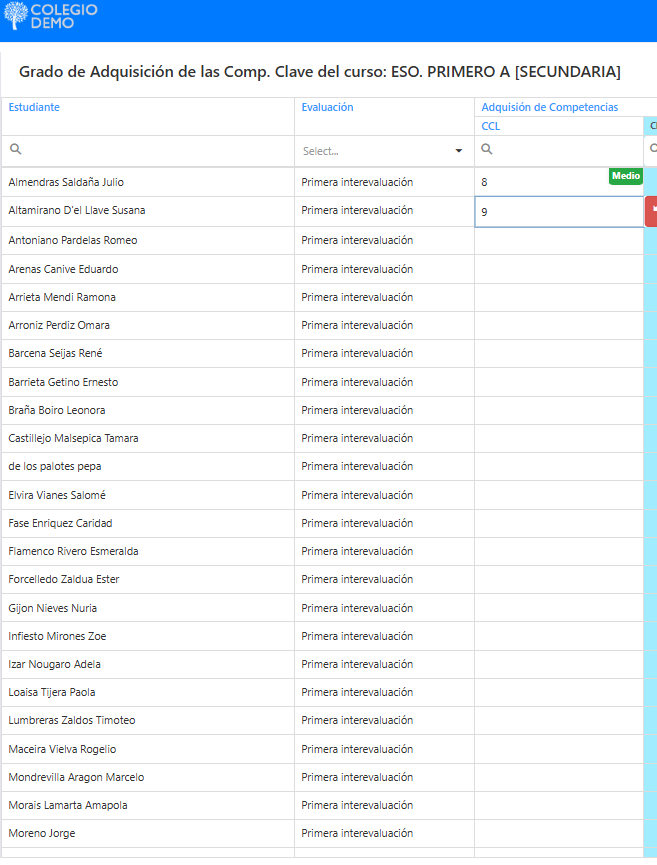This screenshot has width=657, height=865.
Task: Click CCL cell for Castillejo Malsepica Tamara
Action: click(x=557, y=438)
